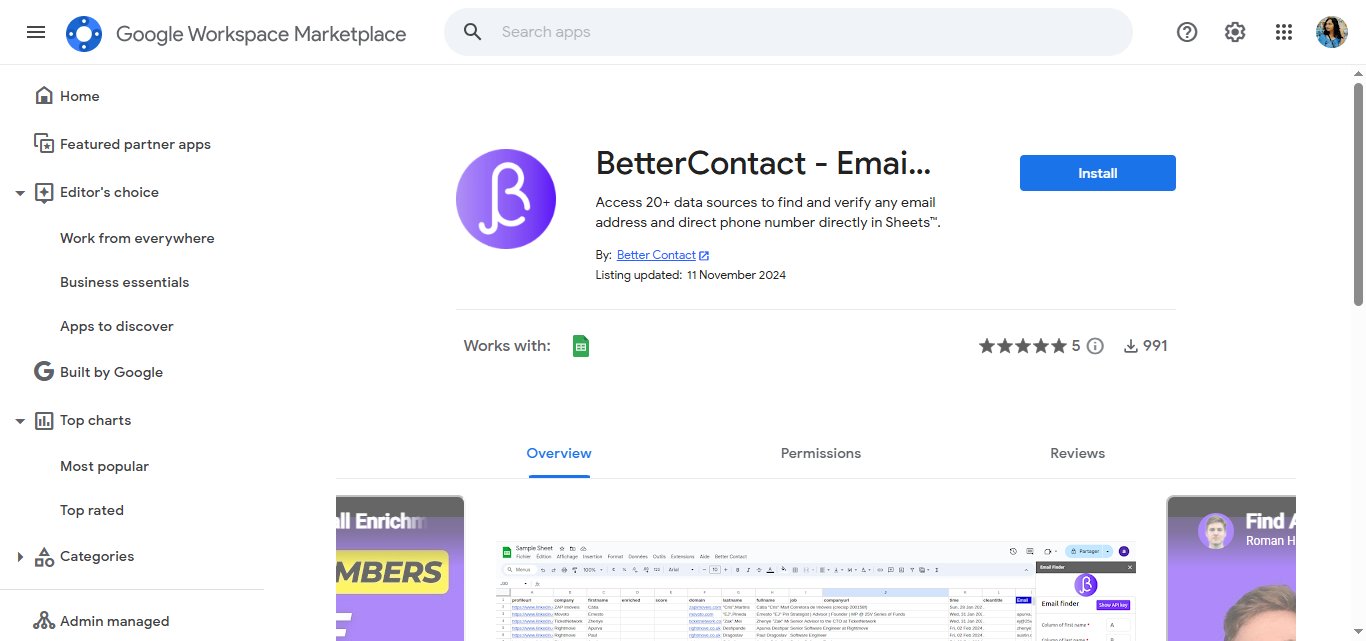This screenshot has width=1366, height=641.
Task: Open the Help question mark icon
Action: click(1187, 32)
